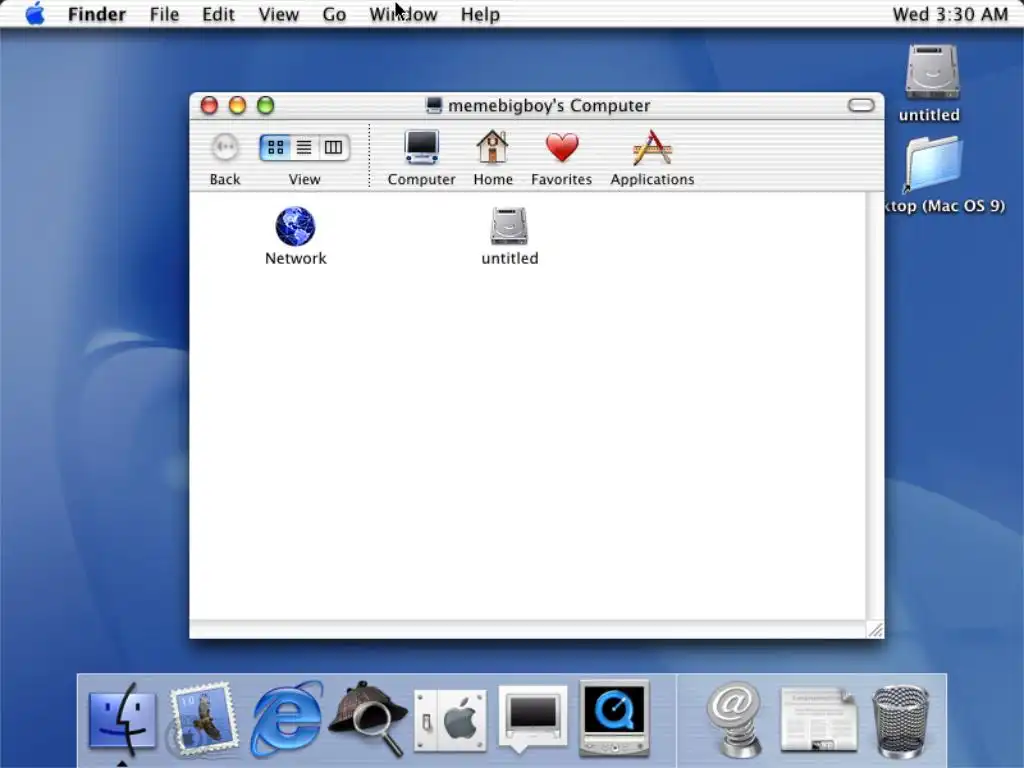The height and width of the screenshot is (768, 1024).
Task: Open Finder from the Dock
Action: pos(122,719)
